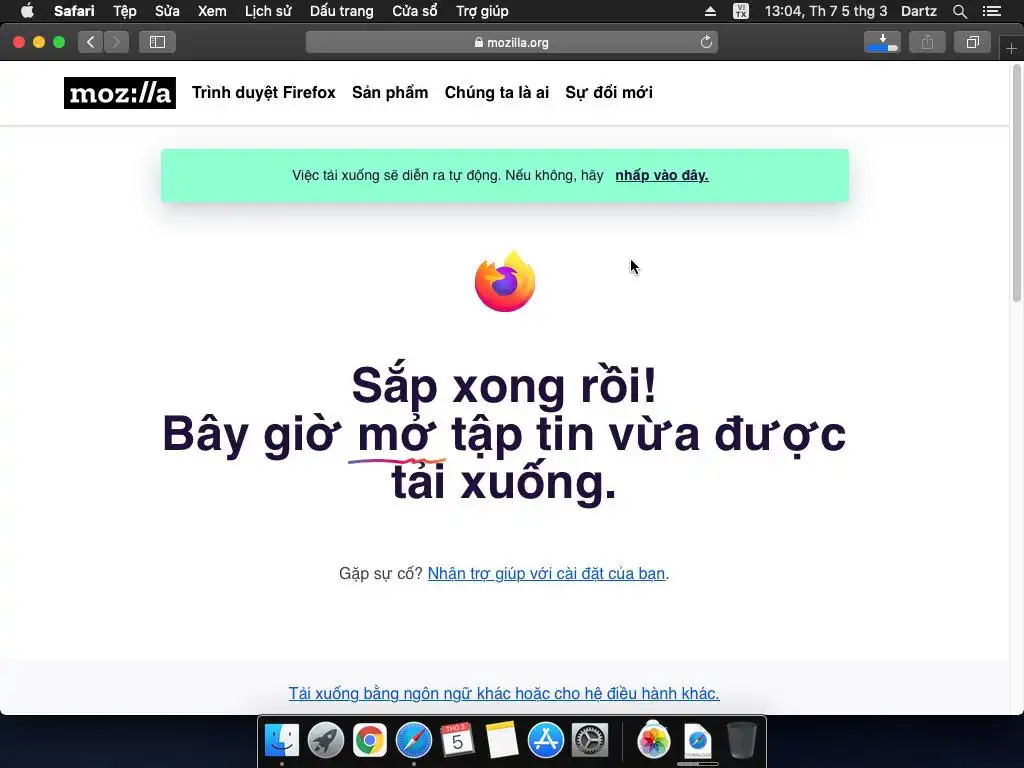Viewport: 1024px width, 768px height.
Task: Open the Apple menu
Action: coord(27,11)
